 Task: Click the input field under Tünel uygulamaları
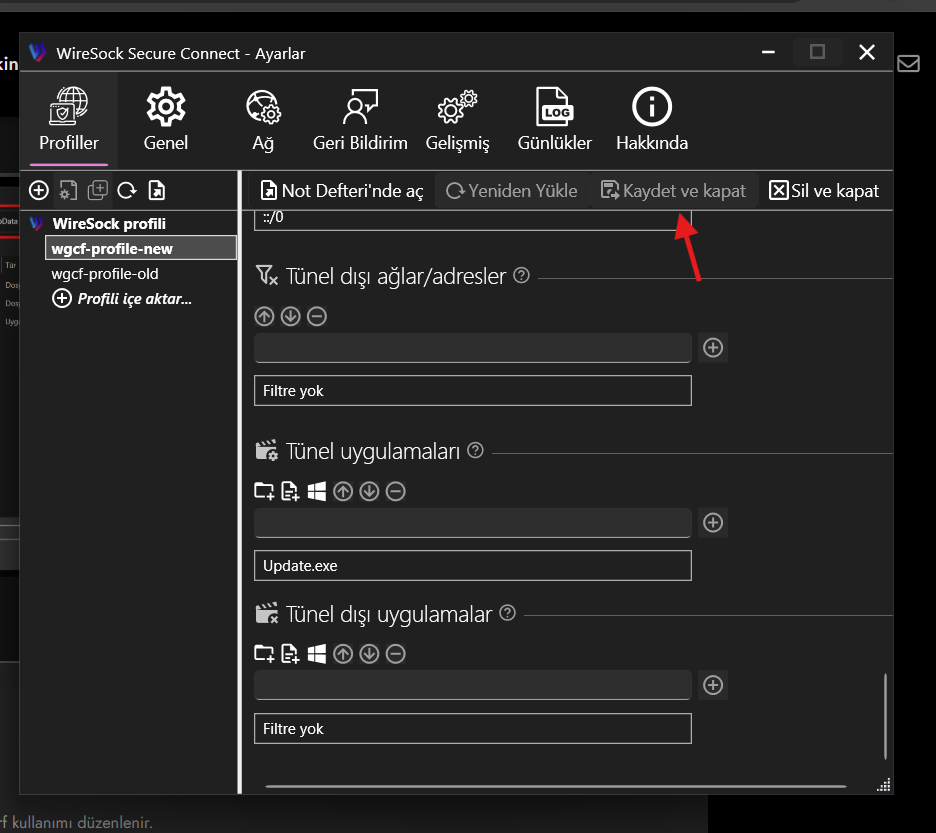click(x=473, y=522)
